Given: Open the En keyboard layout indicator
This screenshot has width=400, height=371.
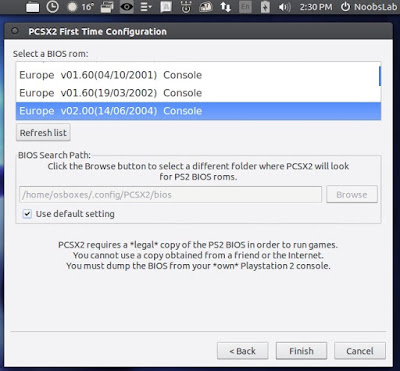Looking at the screenshot, I should tap(245, 7).
